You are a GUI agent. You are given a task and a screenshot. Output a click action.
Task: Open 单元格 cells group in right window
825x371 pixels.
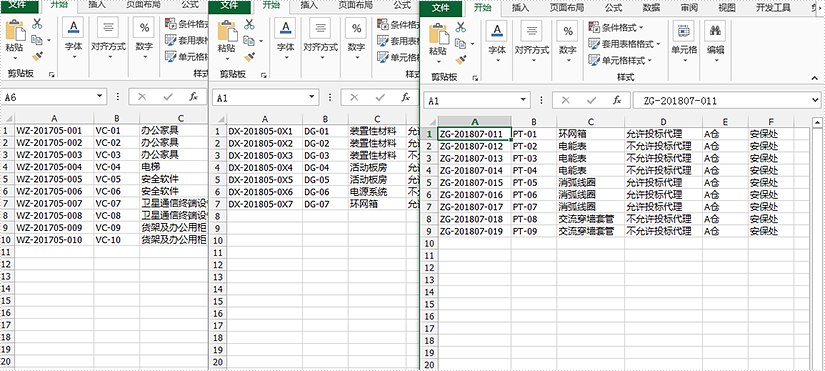(x=685, y=42)
